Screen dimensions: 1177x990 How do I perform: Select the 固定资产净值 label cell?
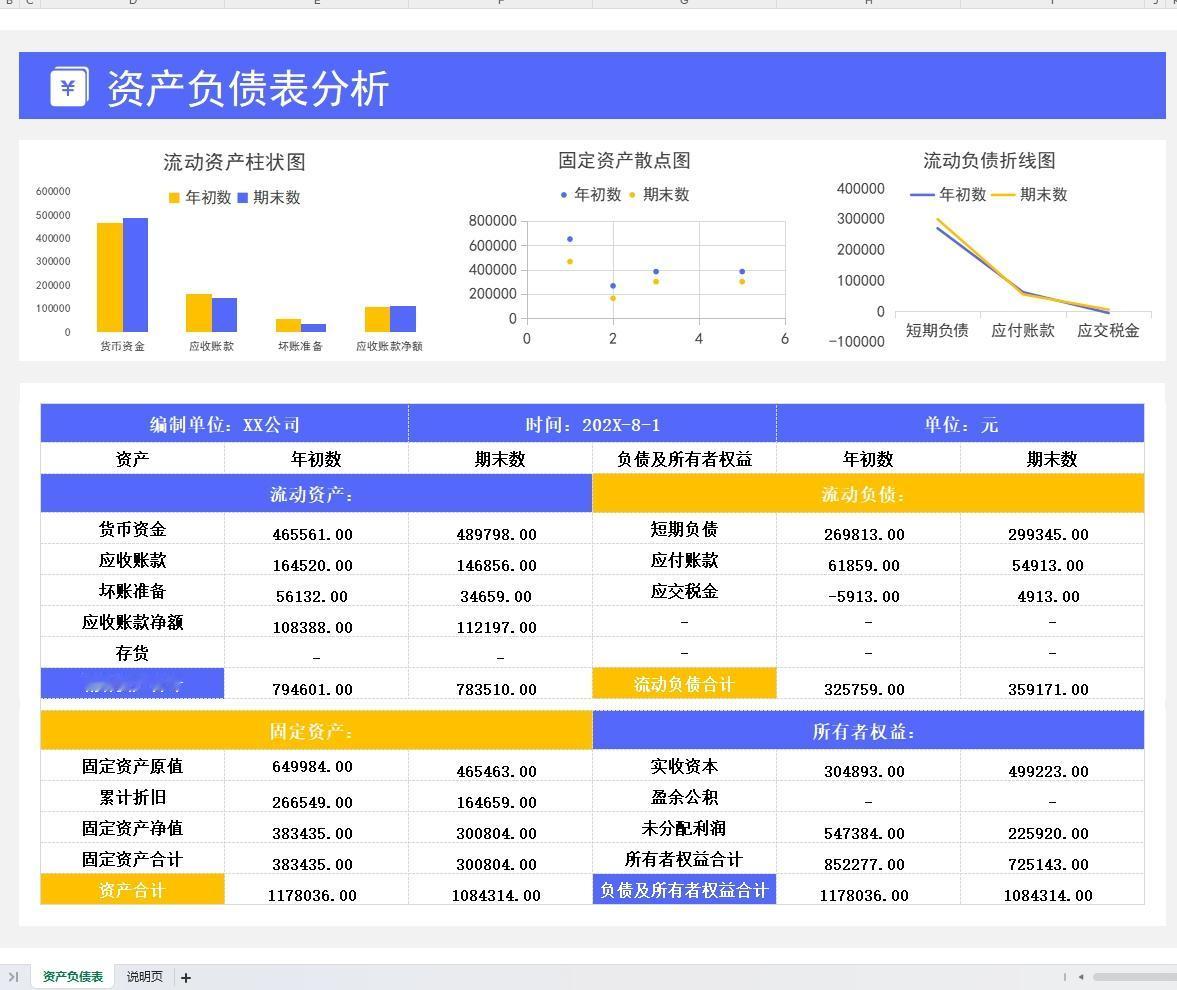(x=132, y=827)
